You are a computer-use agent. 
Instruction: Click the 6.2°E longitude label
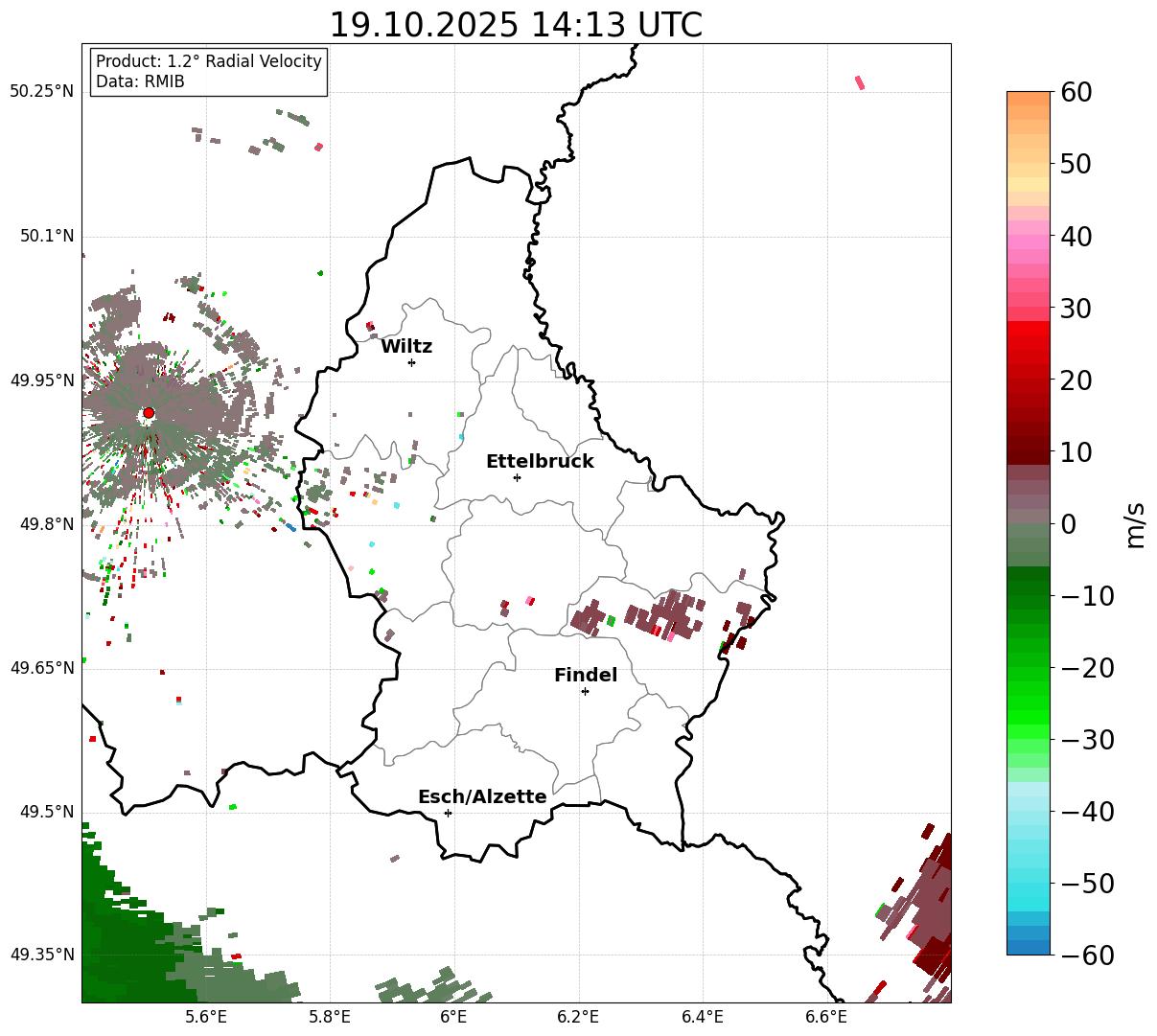tap(579, 1018)
